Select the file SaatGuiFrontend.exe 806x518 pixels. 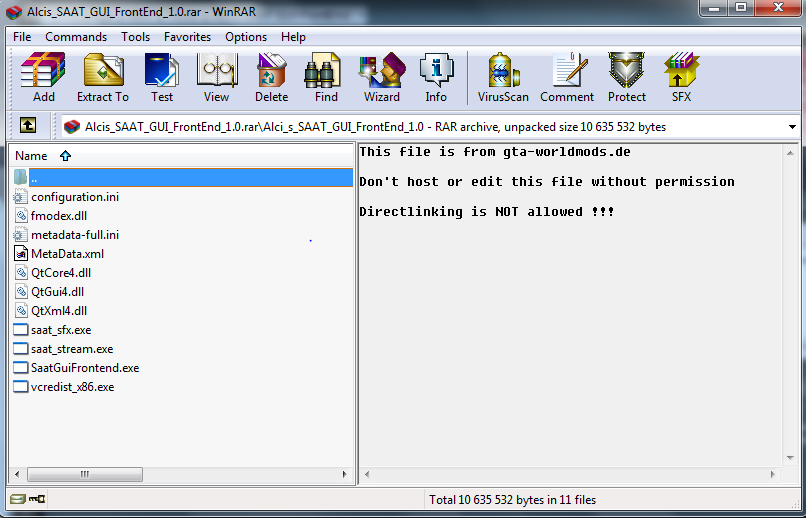coord(85,368)
